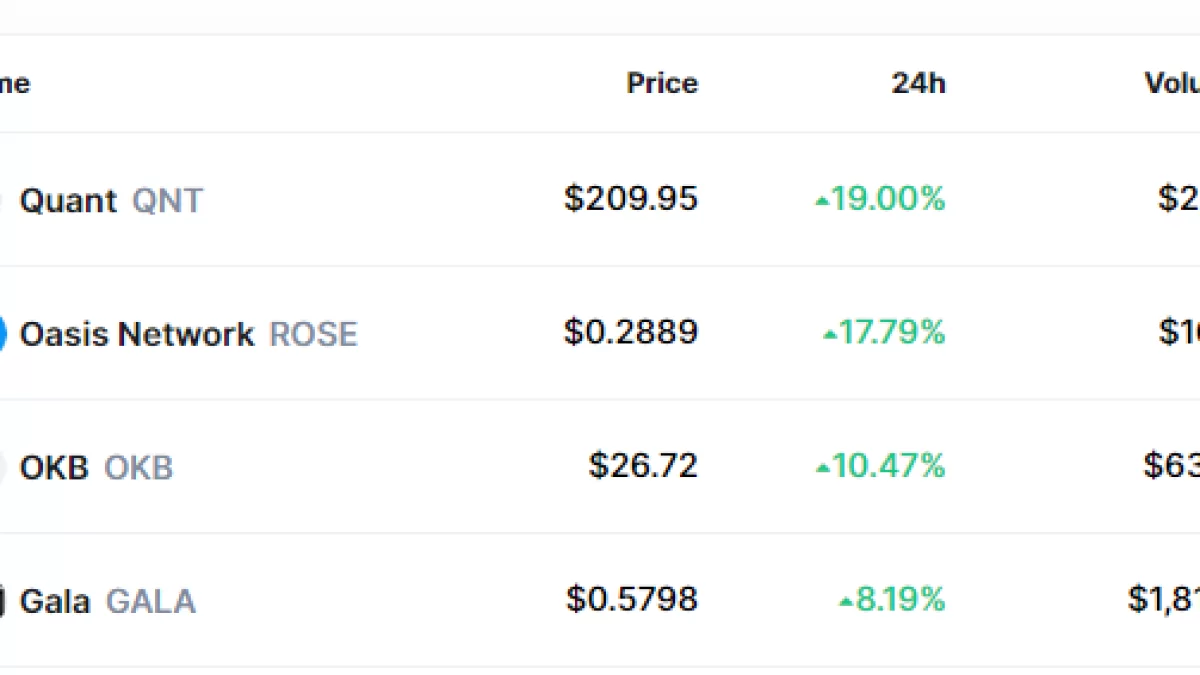The image size is (1200, 675).
Task: Click the GALA ticker symbol
Action: (x=151, y=601)
